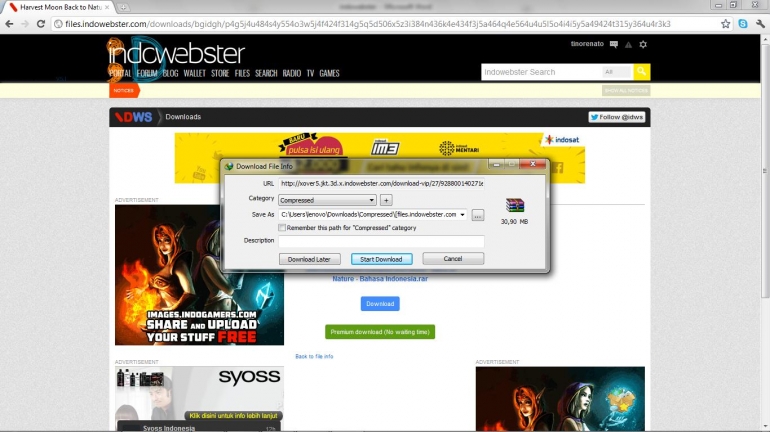The image size is (770, 432).
Task: Expand the Category dropdown
Action: click(371, 200)
